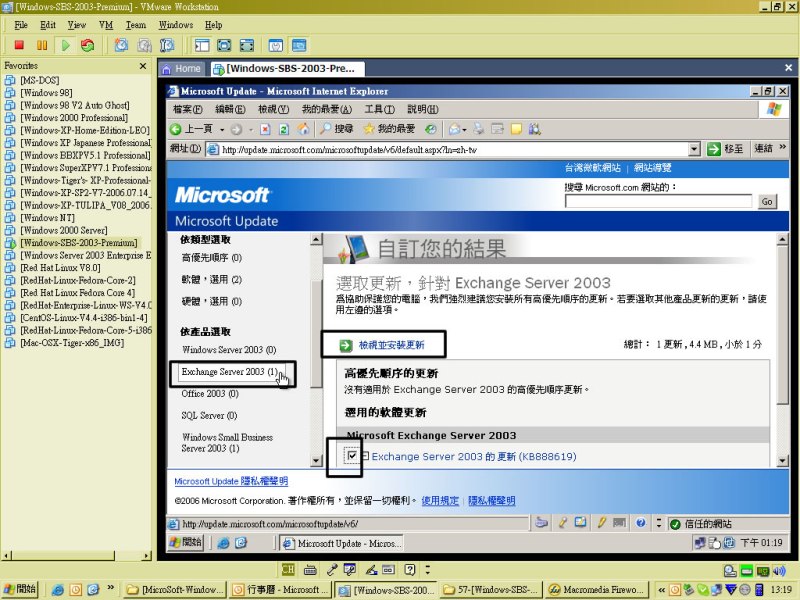
Task: Click the VMware reset button
Action: 88,45
